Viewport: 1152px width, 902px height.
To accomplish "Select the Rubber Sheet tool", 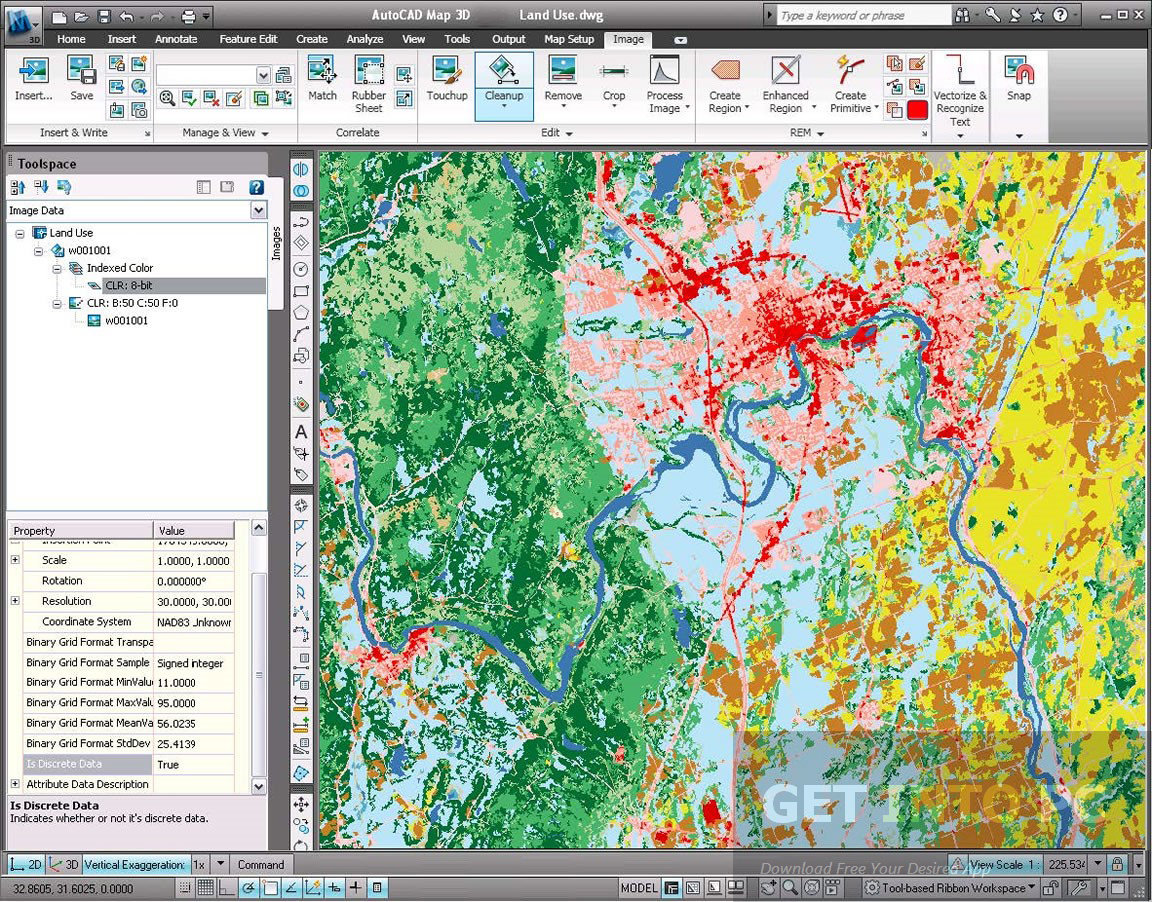I will click(369, 84).
